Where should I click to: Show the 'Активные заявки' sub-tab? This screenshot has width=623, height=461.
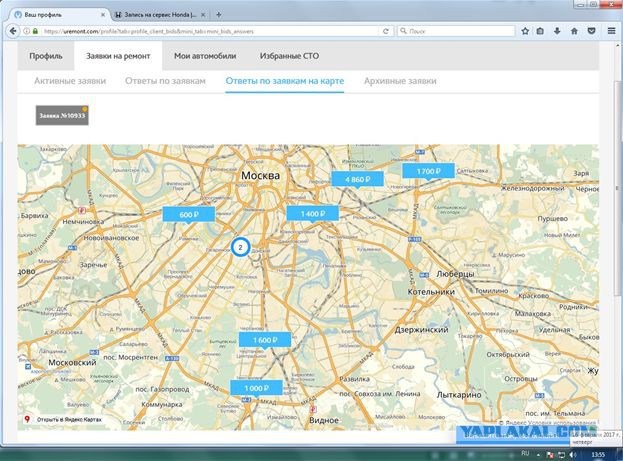point(70,81)
